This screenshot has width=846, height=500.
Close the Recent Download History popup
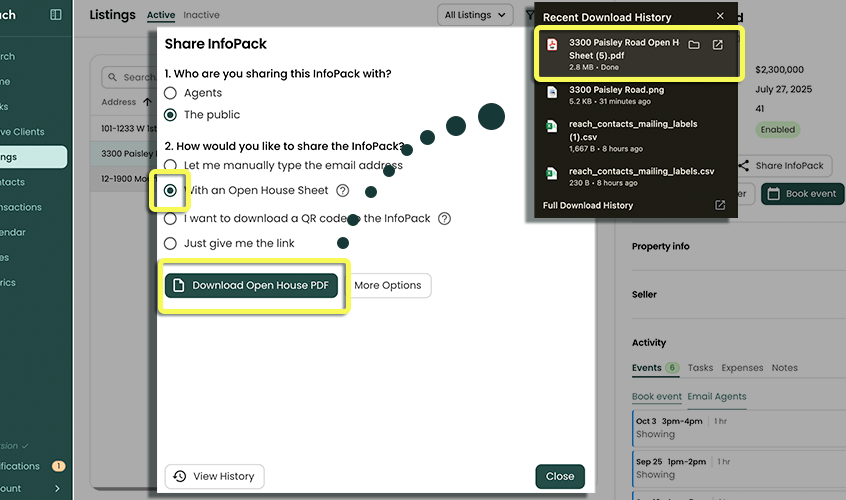720,16
